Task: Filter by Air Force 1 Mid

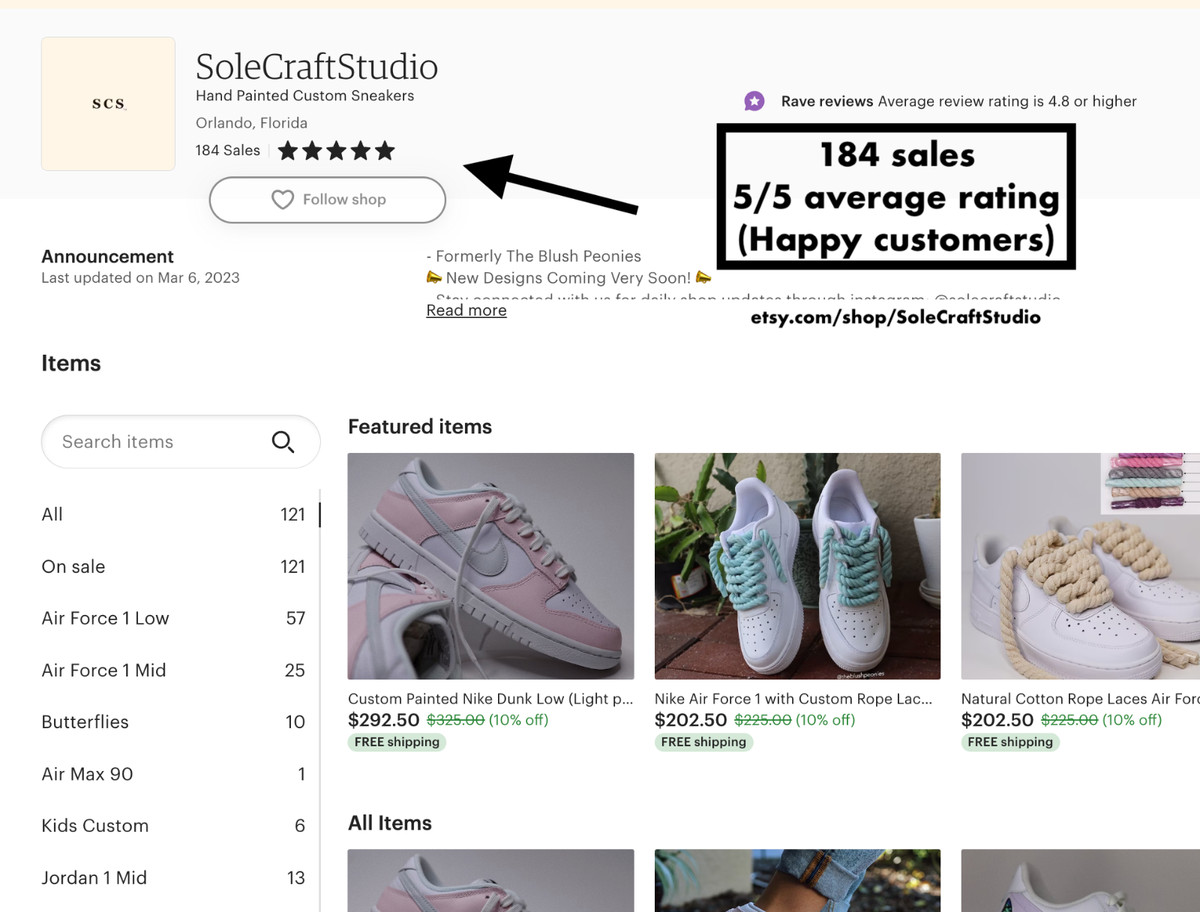Action: [x=103, y=671]
